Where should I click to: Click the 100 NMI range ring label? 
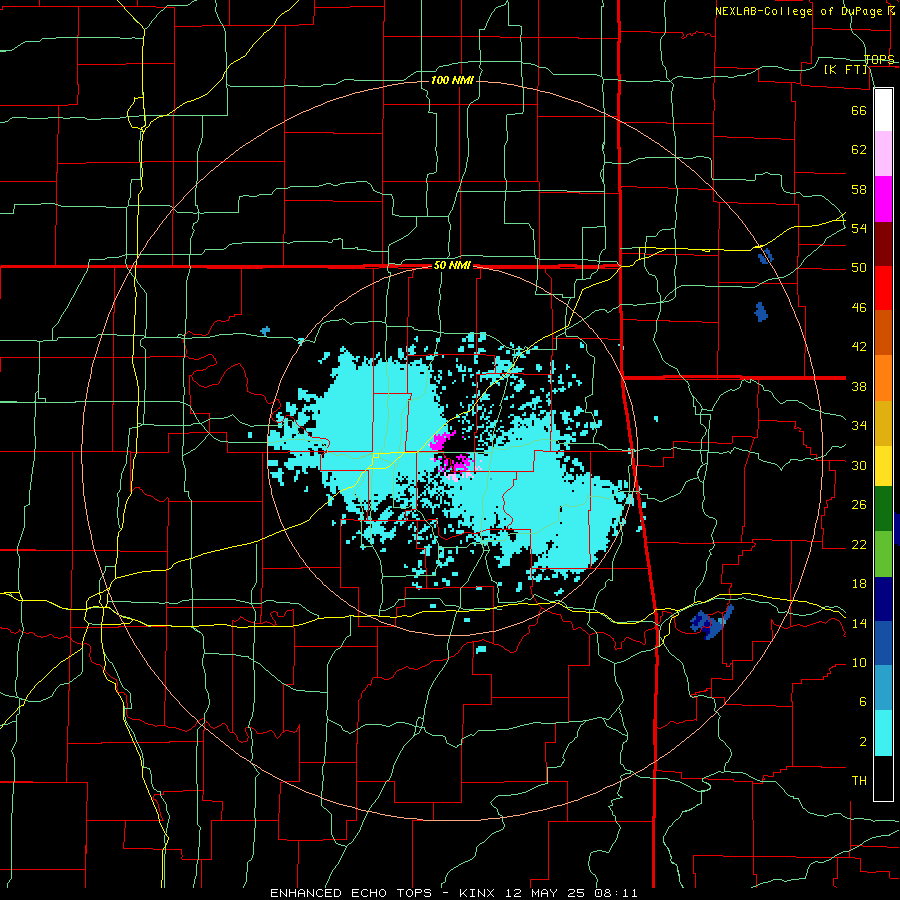pyautogui.click(x=452, y=80)
